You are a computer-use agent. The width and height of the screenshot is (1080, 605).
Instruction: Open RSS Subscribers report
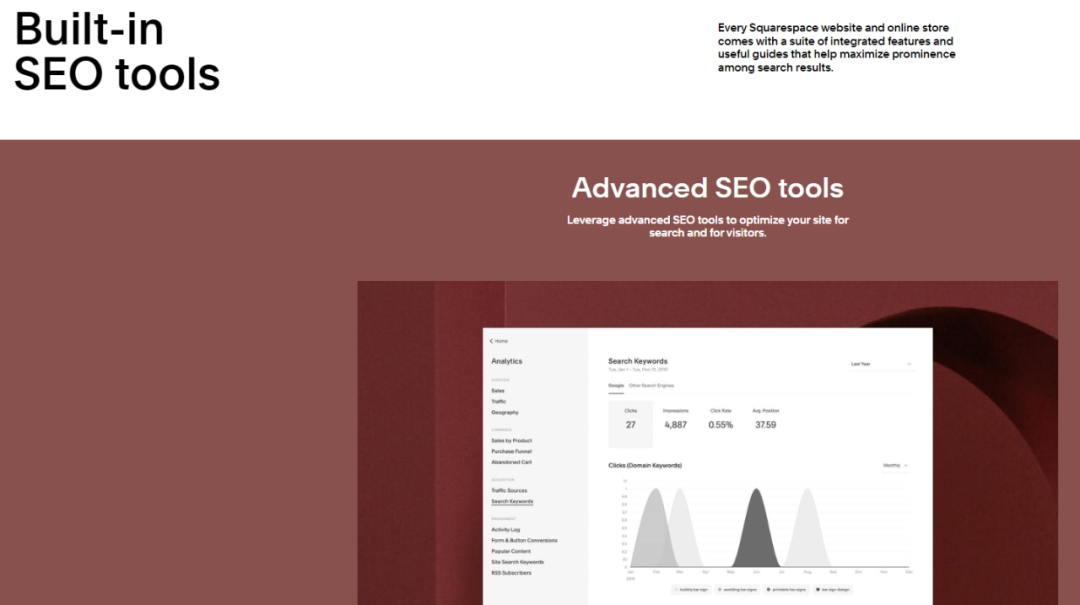pos(511,573)
